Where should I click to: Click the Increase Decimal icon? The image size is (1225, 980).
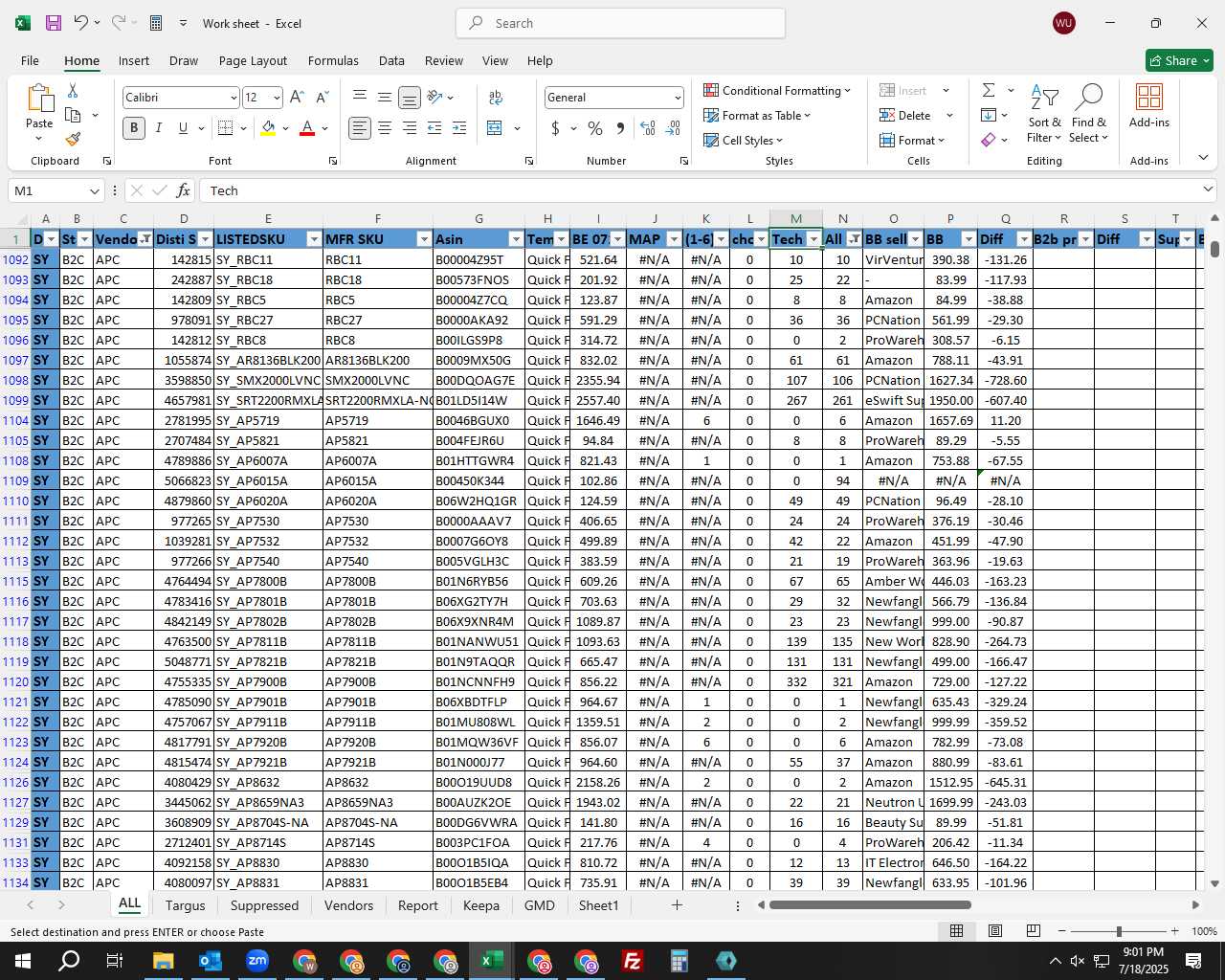(648, 128)
